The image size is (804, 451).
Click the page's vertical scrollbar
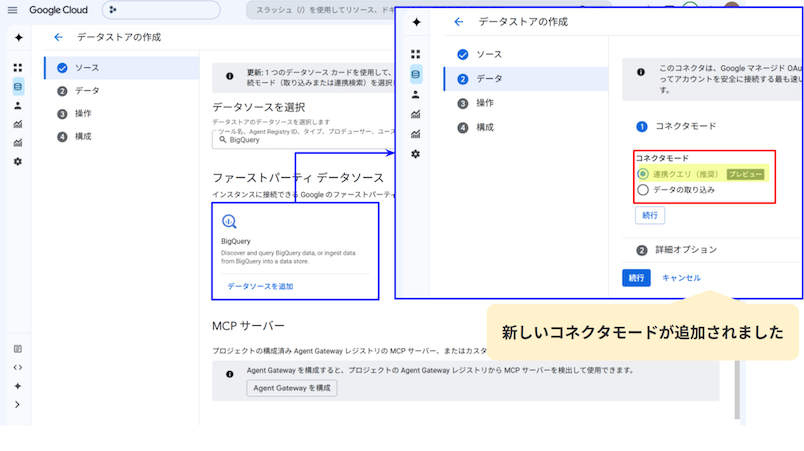[737, 390]
